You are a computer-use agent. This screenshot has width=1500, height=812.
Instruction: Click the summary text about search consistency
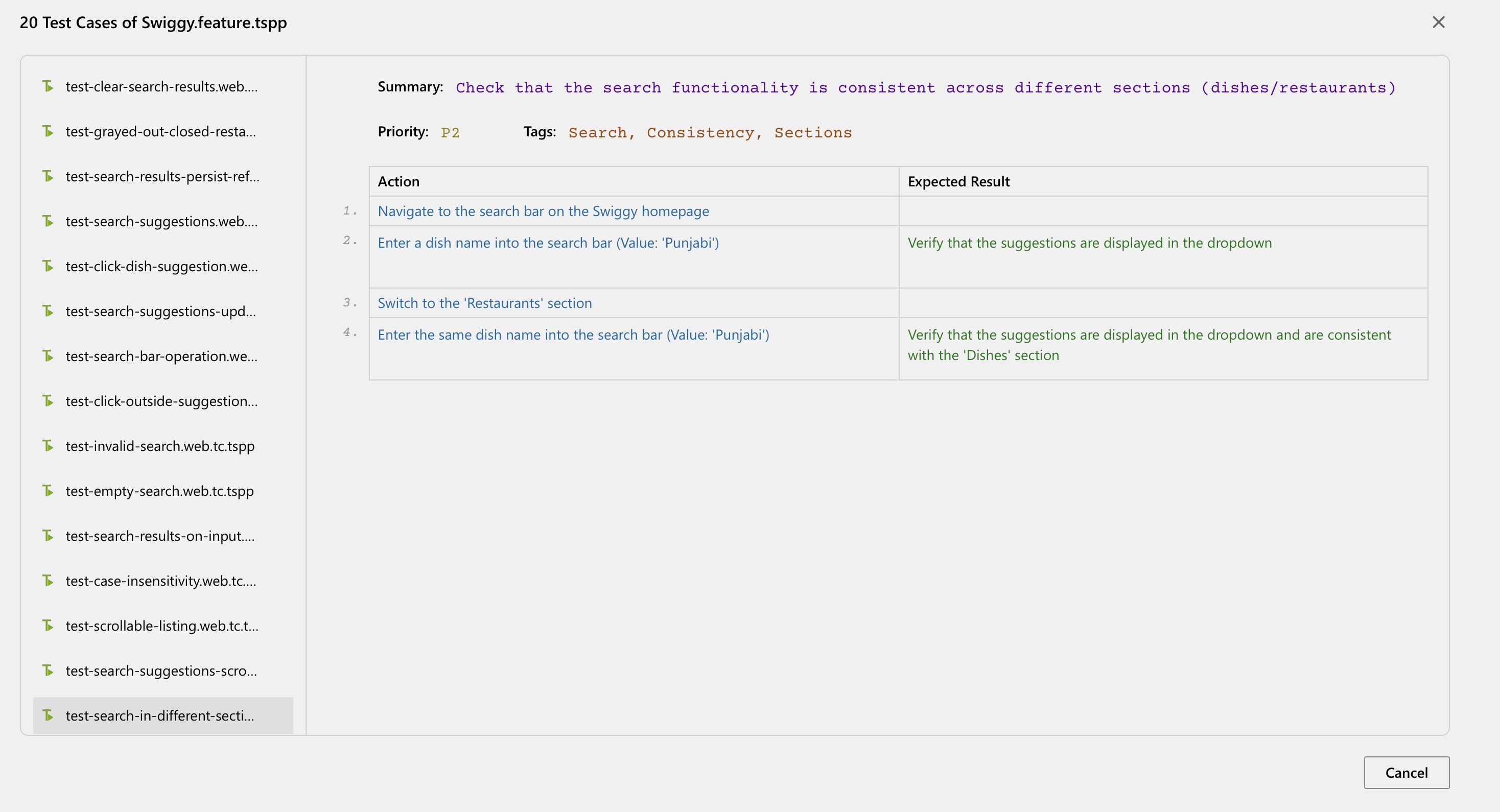click(926, 87)
